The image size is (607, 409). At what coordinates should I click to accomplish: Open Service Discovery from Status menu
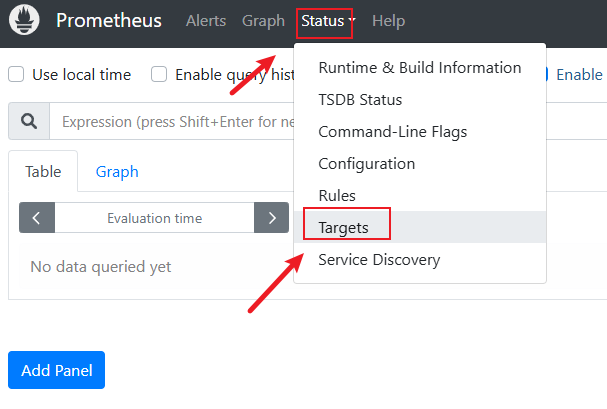pos(420,260)
